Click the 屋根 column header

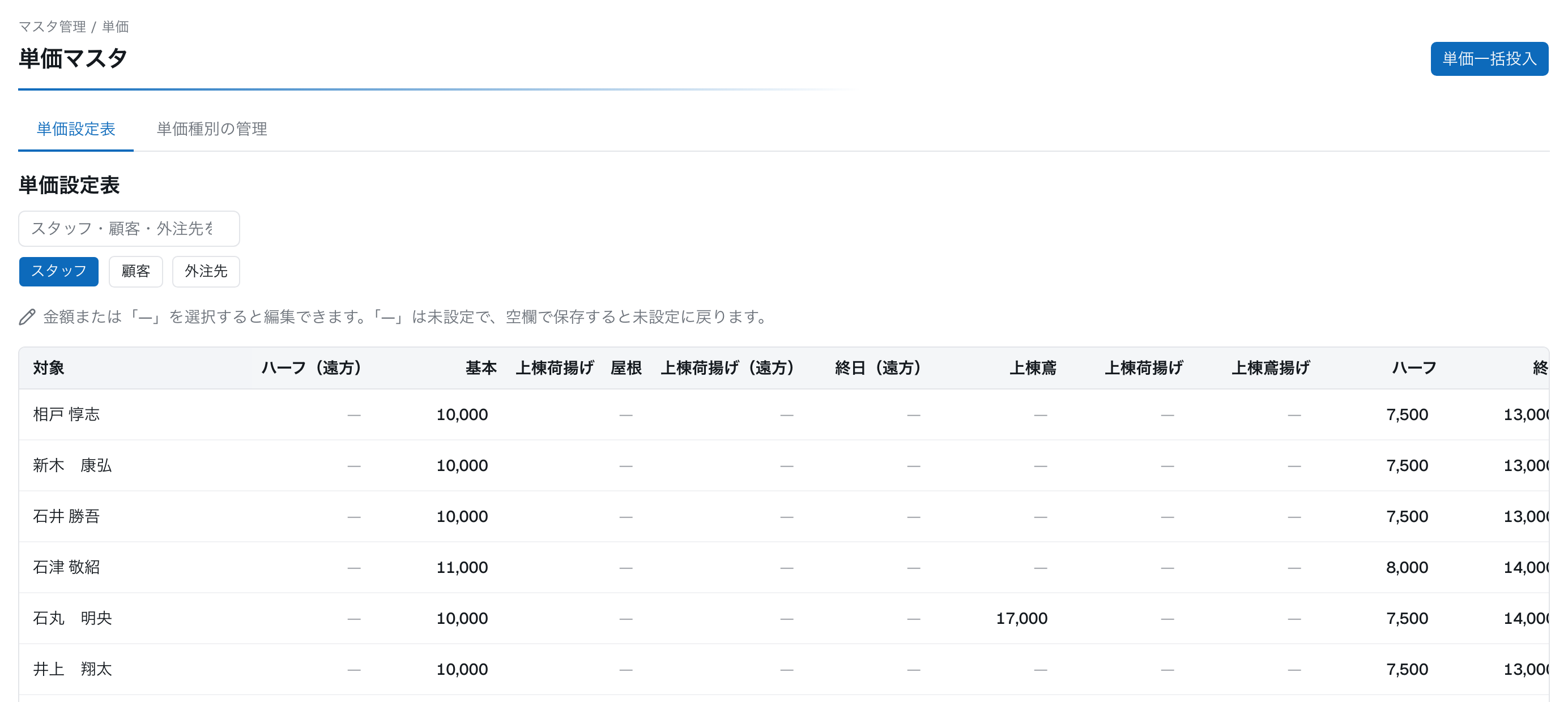click(627, 368)
